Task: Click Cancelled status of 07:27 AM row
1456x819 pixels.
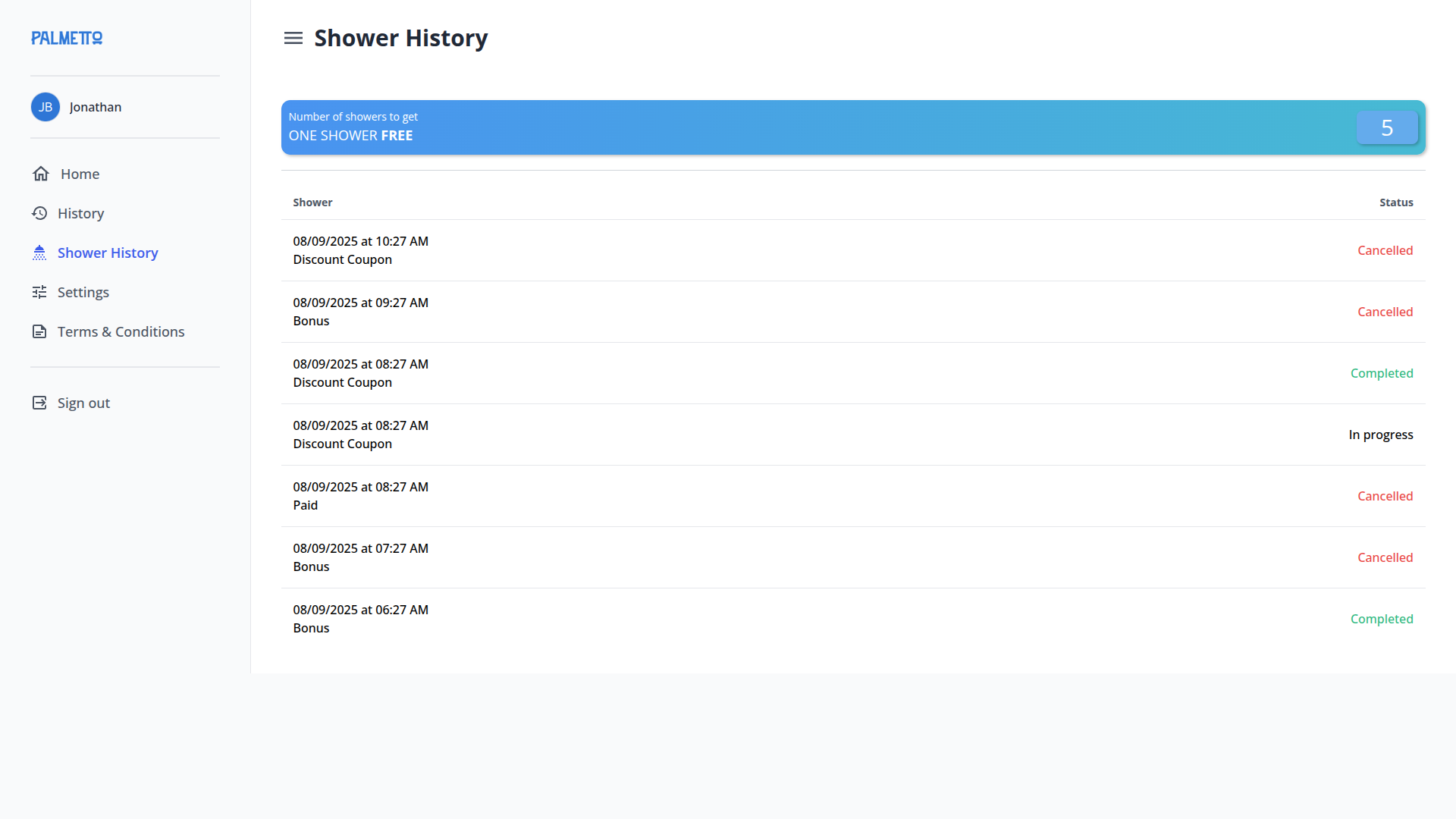Action: click(x=1385, y=557)
